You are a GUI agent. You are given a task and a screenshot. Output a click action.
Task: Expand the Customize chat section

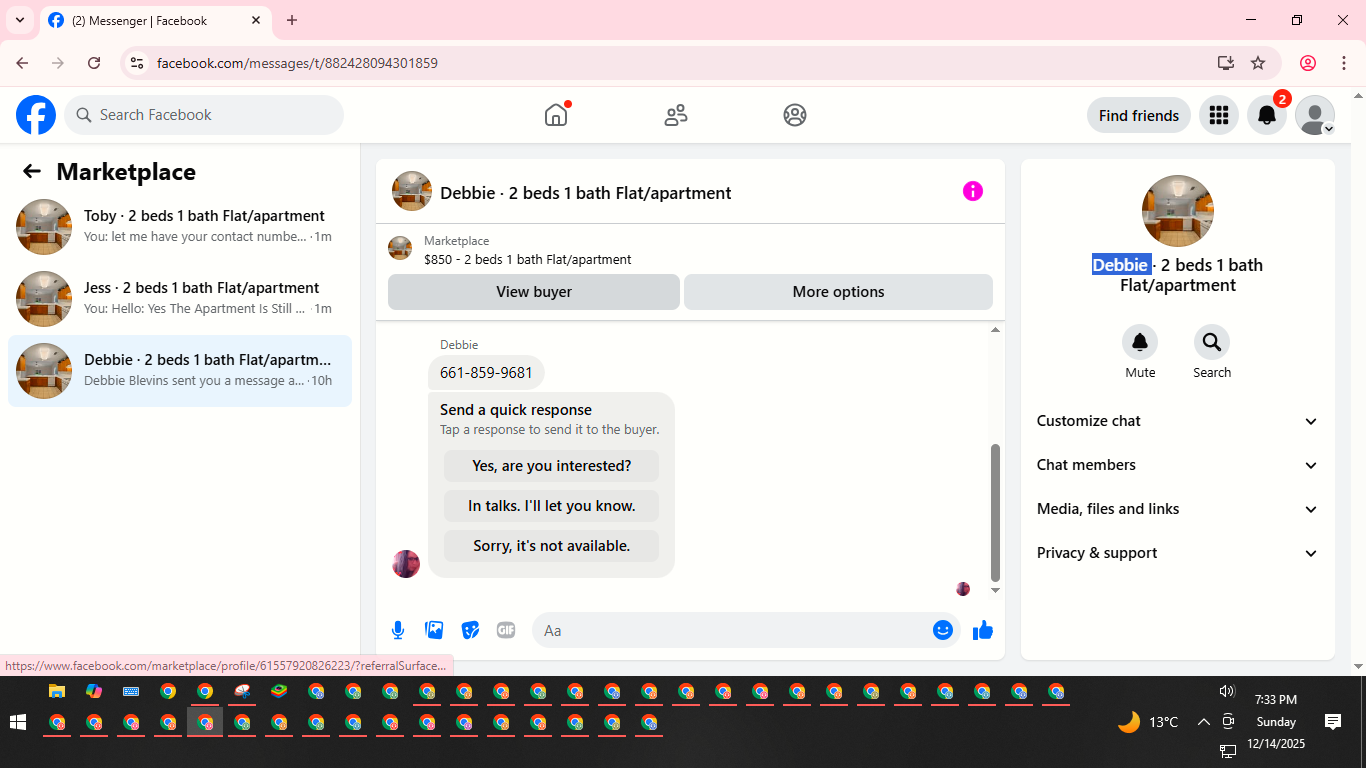[1178, 421]
